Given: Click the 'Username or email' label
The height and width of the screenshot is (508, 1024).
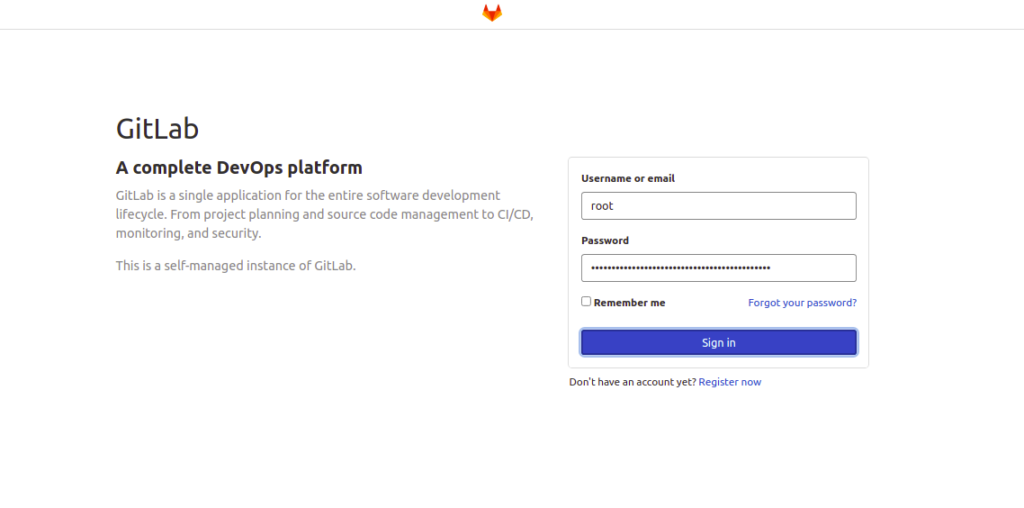Looking at the screenshot, I should (x=628, y=178).
